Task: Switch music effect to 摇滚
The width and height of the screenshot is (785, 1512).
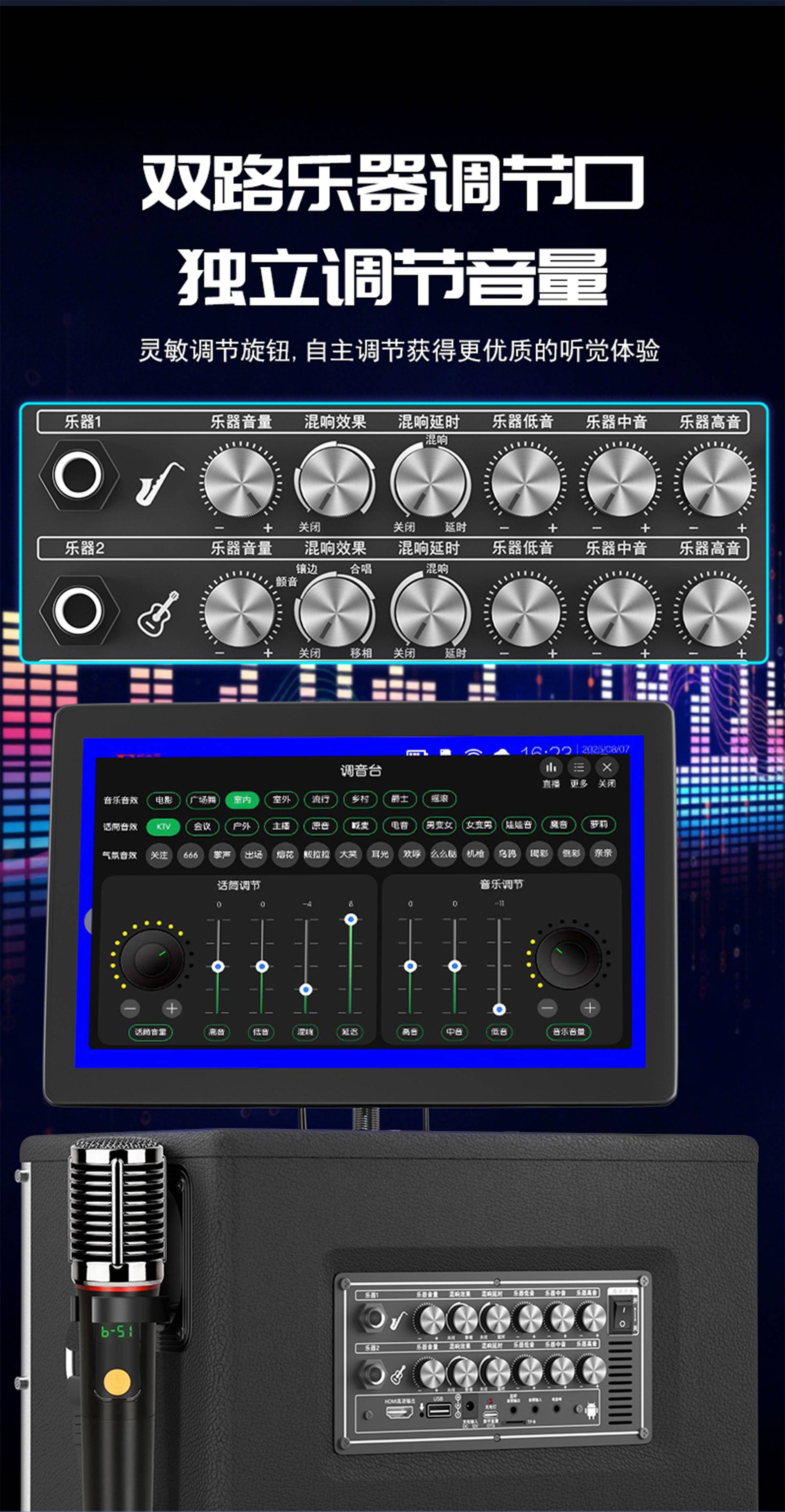Action: (440, 799)
